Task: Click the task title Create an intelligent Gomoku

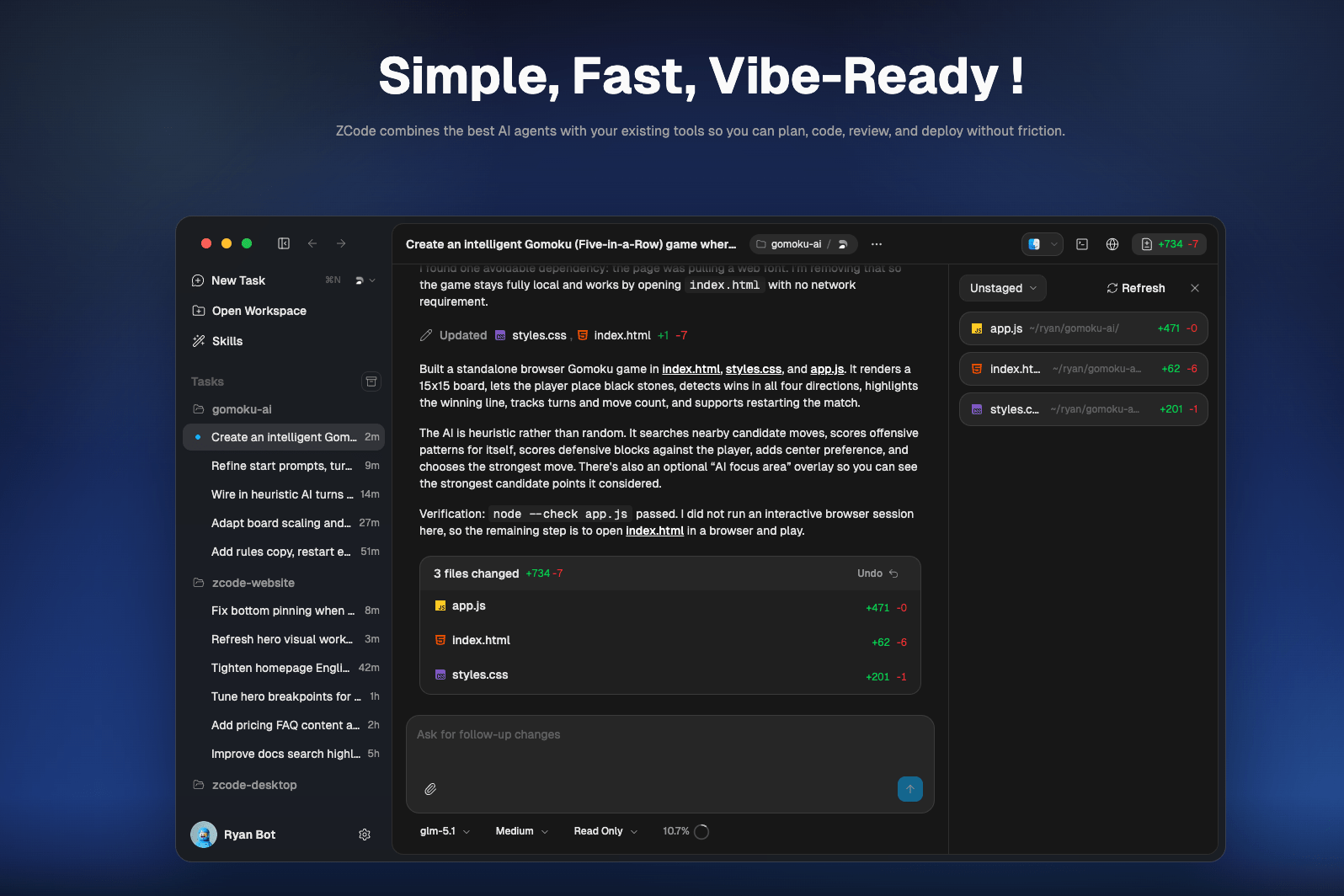Action: tap(571, 244)
